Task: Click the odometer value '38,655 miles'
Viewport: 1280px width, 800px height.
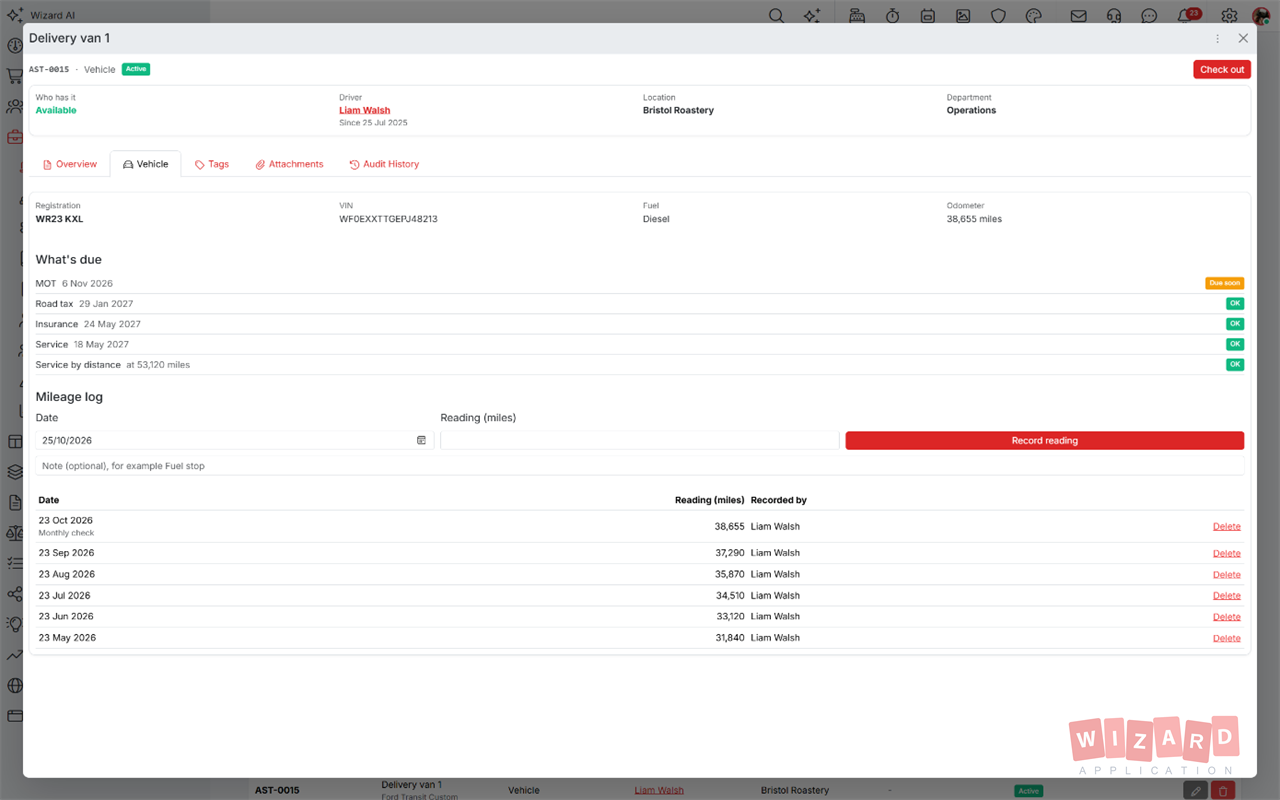Action: coord(974,219)
